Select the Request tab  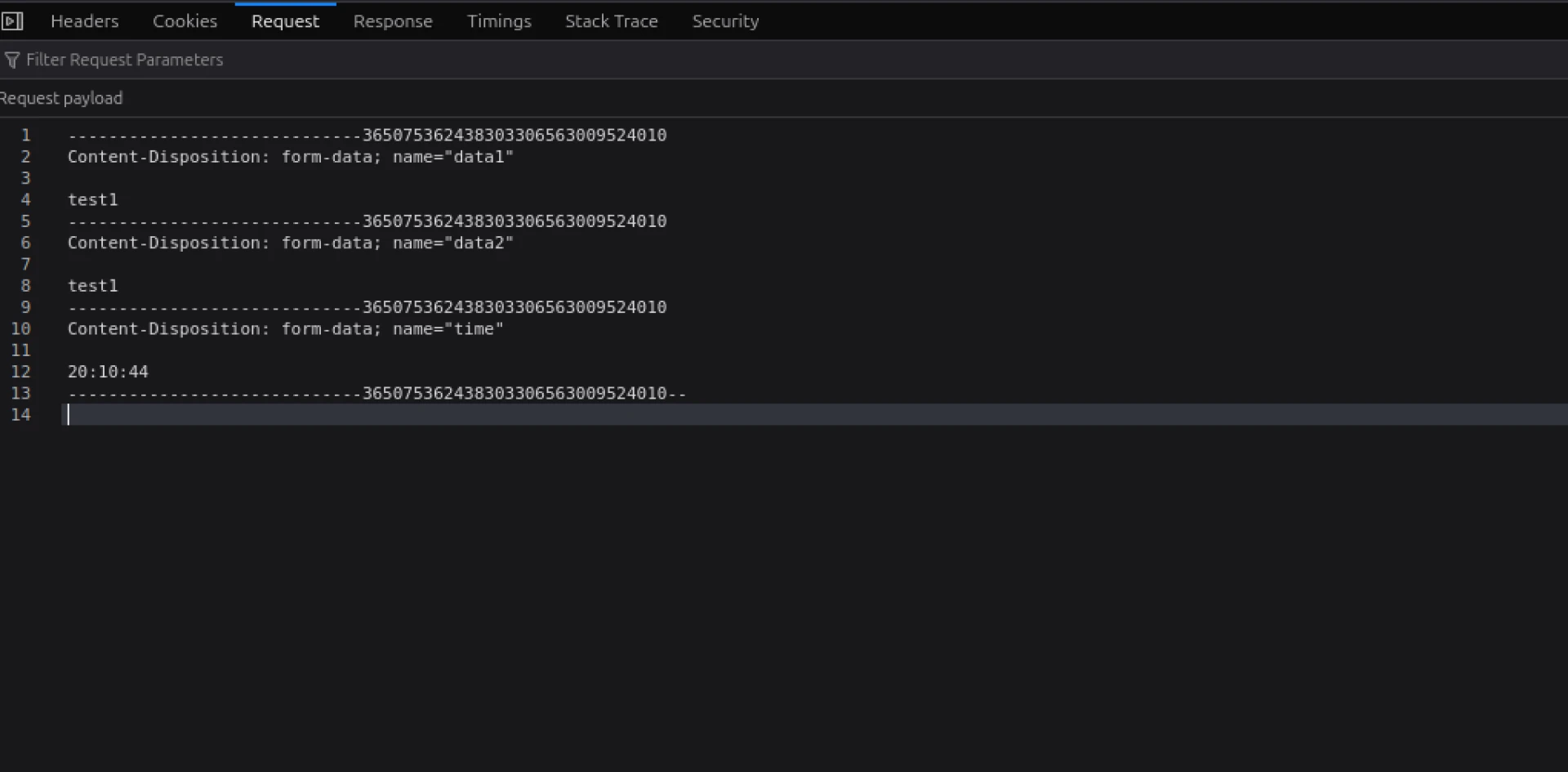click(285, 21)
